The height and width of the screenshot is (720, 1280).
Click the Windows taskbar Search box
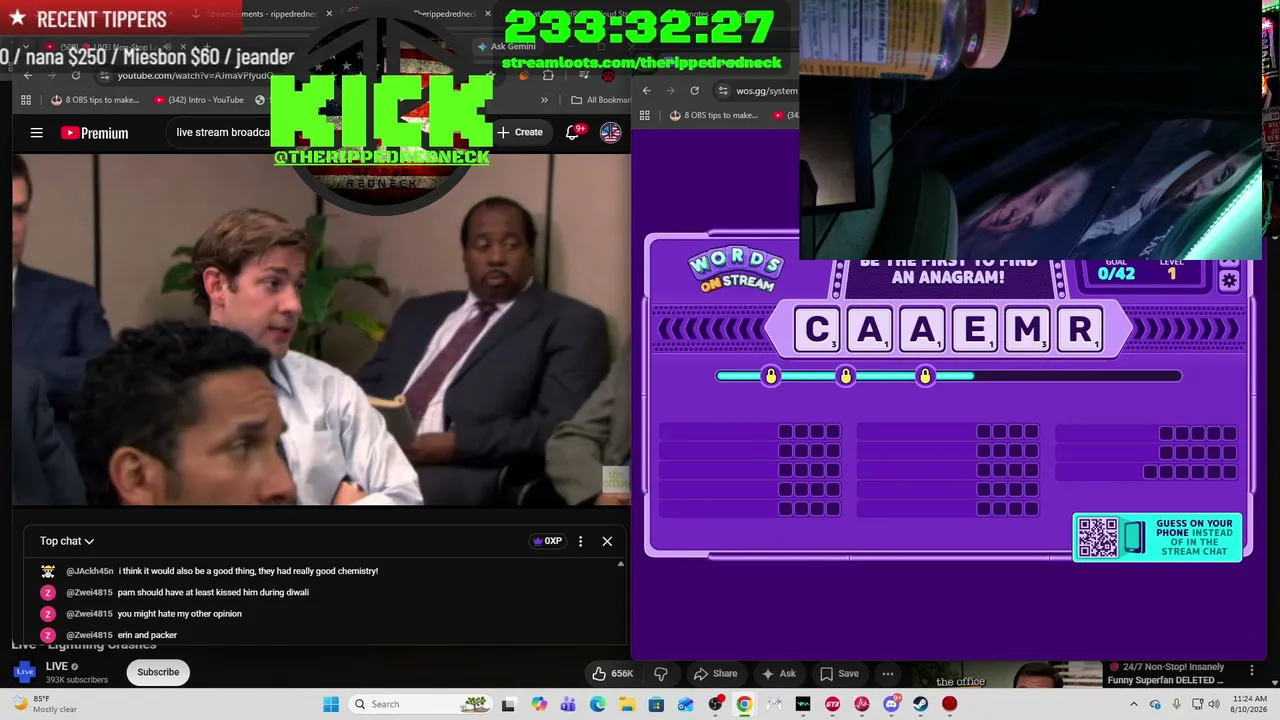pyautogui.click(x=421, y=704)
